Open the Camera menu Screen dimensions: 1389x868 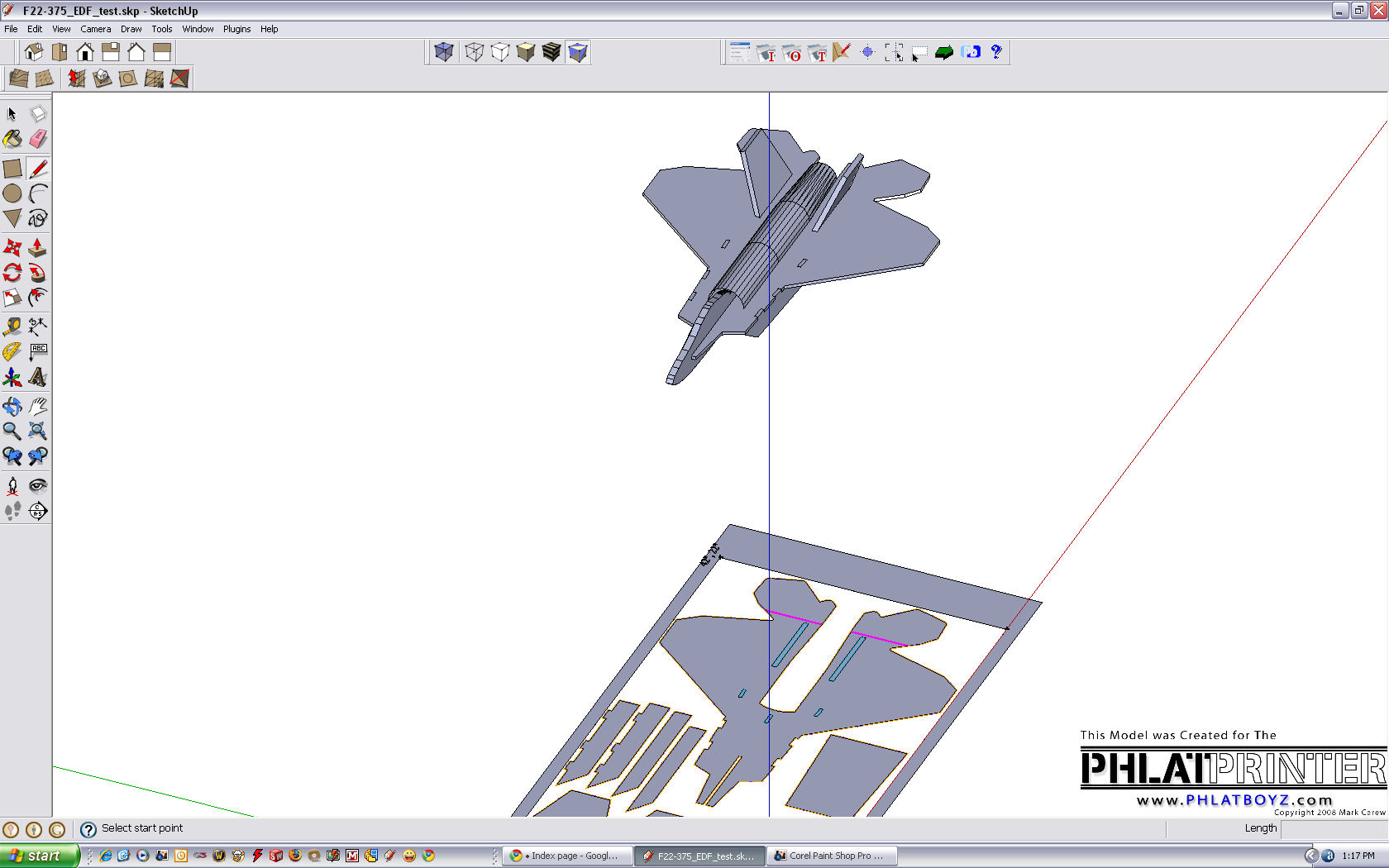click(95, 29)
